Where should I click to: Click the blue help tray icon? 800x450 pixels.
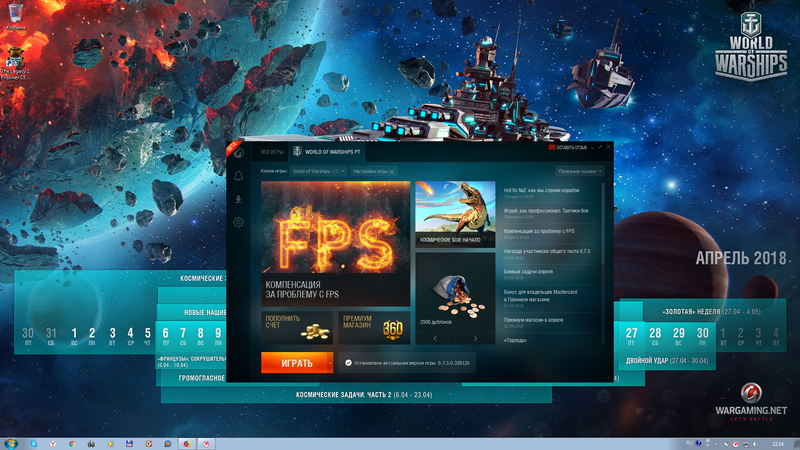(698, 443)
